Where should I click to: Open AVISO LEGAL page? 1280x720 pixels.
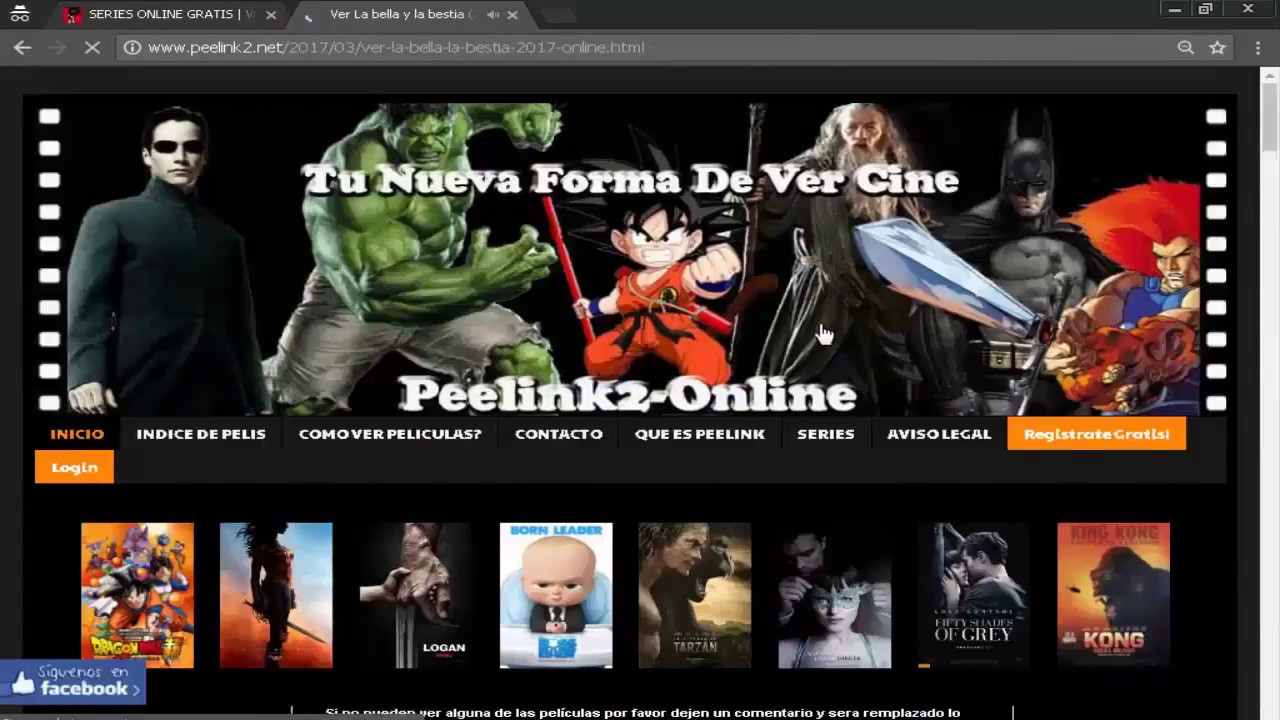(939, 434)
